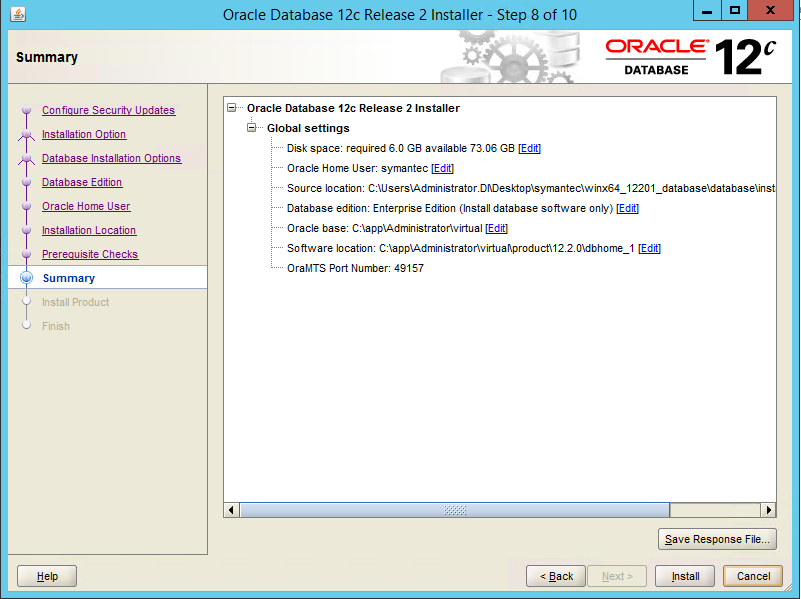Jump to Database Installation Options step
The width and height of the screenshot is (801, 599).
111,158
